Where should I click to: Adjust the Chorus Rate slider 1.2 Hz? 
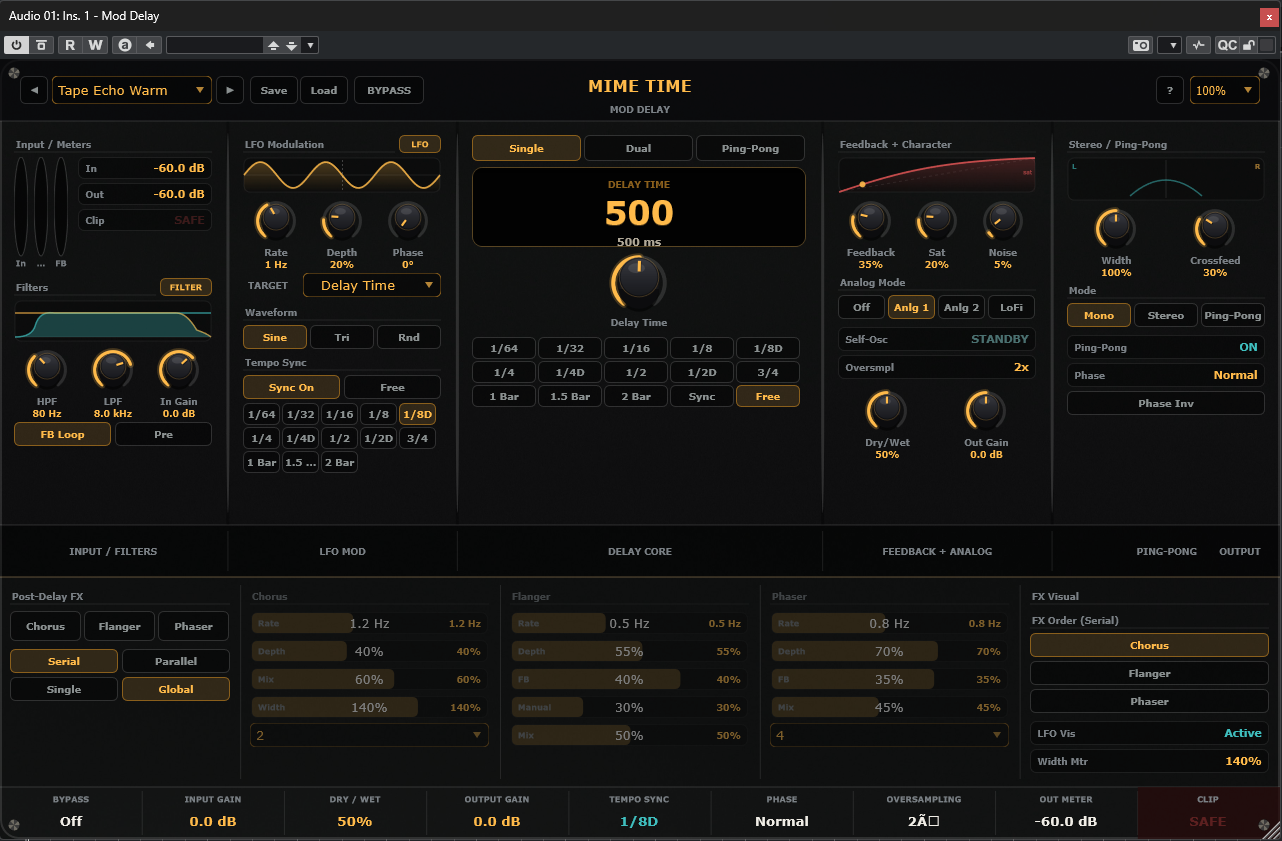369,623
